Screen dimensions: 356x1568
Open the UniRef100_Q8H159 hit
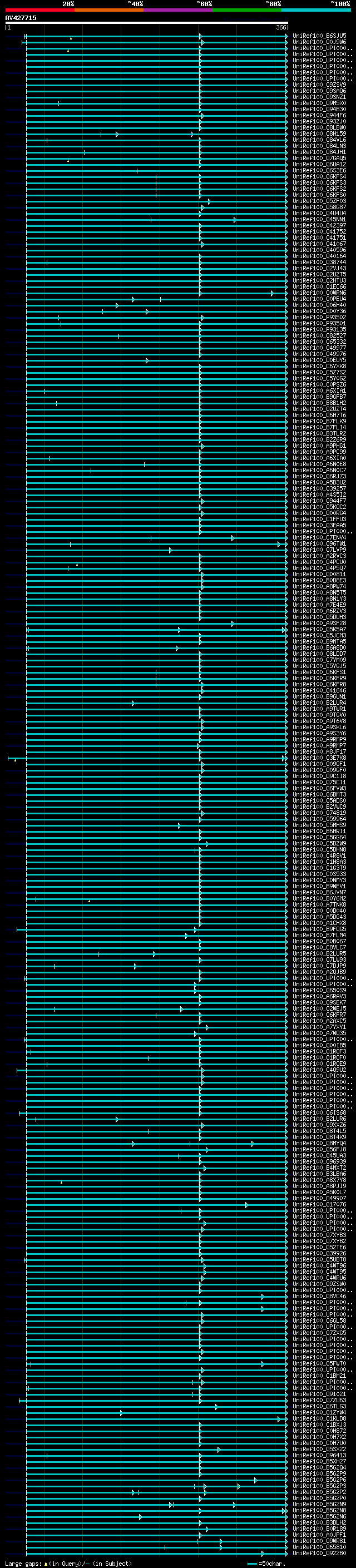319,133
